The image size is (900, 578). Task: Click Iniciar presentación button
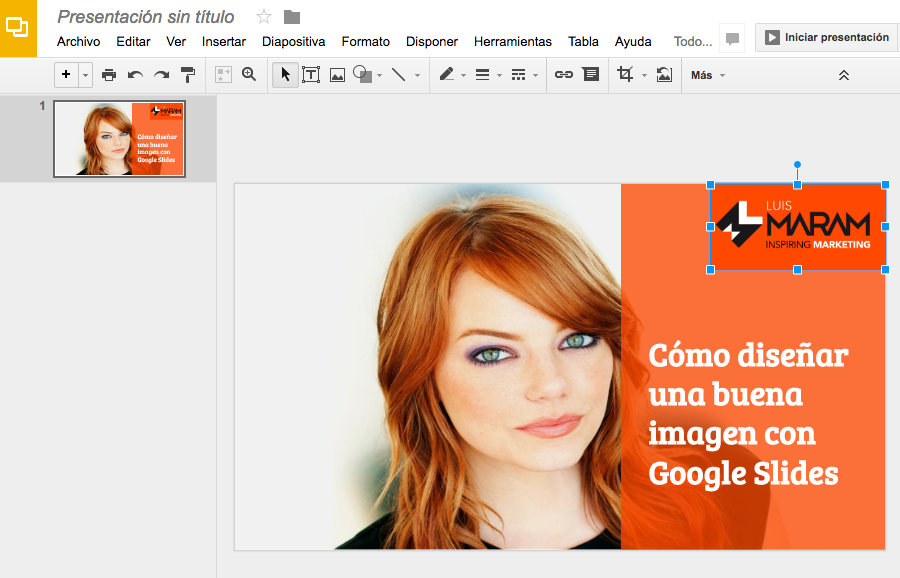[826, 37]
